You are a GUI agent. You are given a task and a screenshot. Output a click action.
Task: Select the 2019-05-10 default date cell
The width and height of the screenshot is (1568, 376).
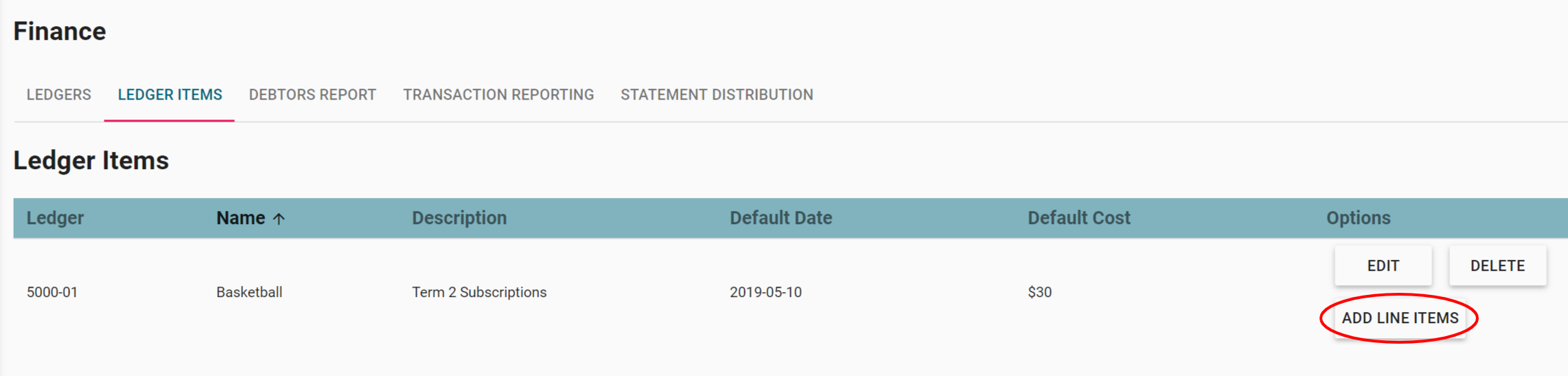click(x=765, y=292)
